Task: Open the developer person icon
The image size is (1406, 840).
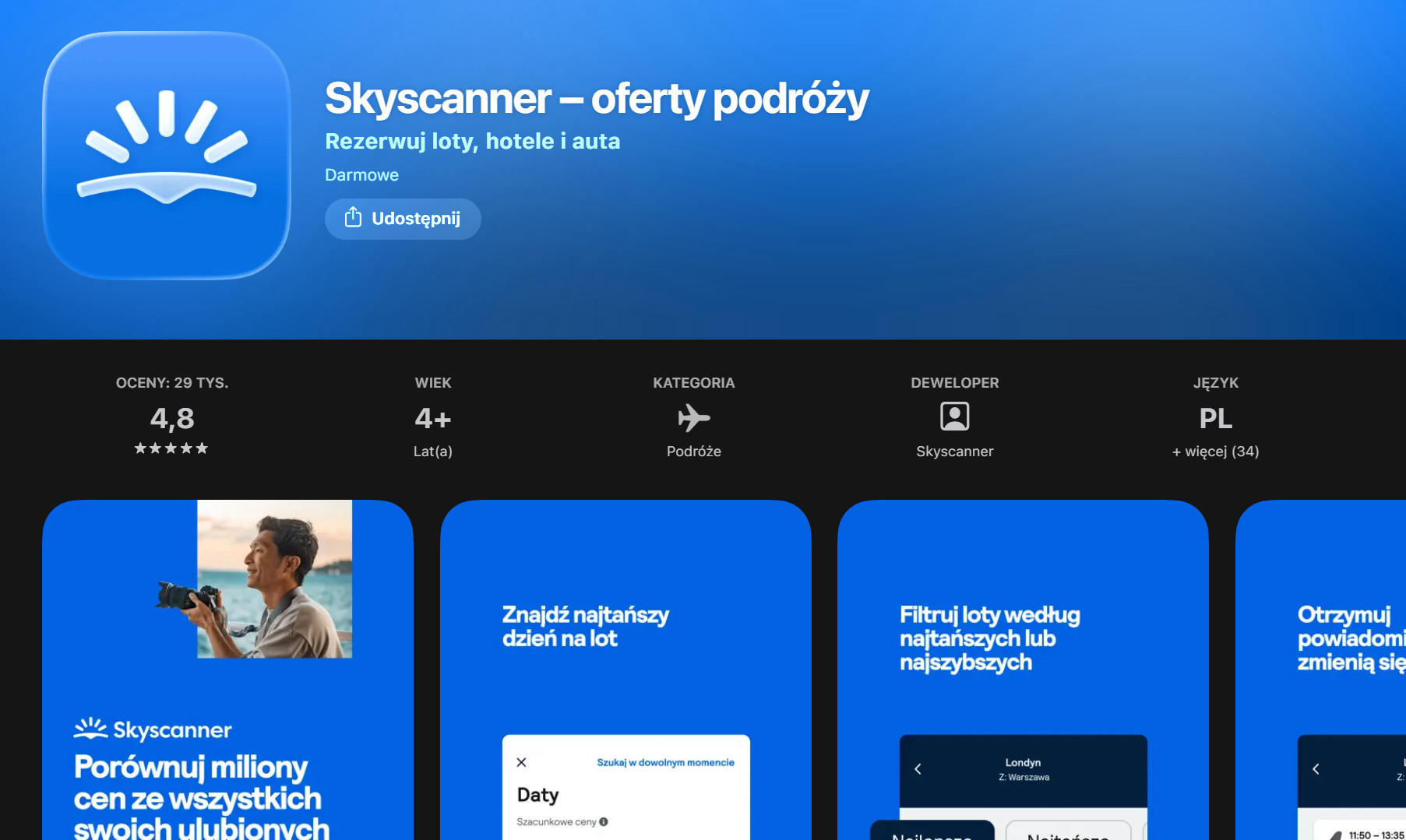Action: click(x=954, y=416)
